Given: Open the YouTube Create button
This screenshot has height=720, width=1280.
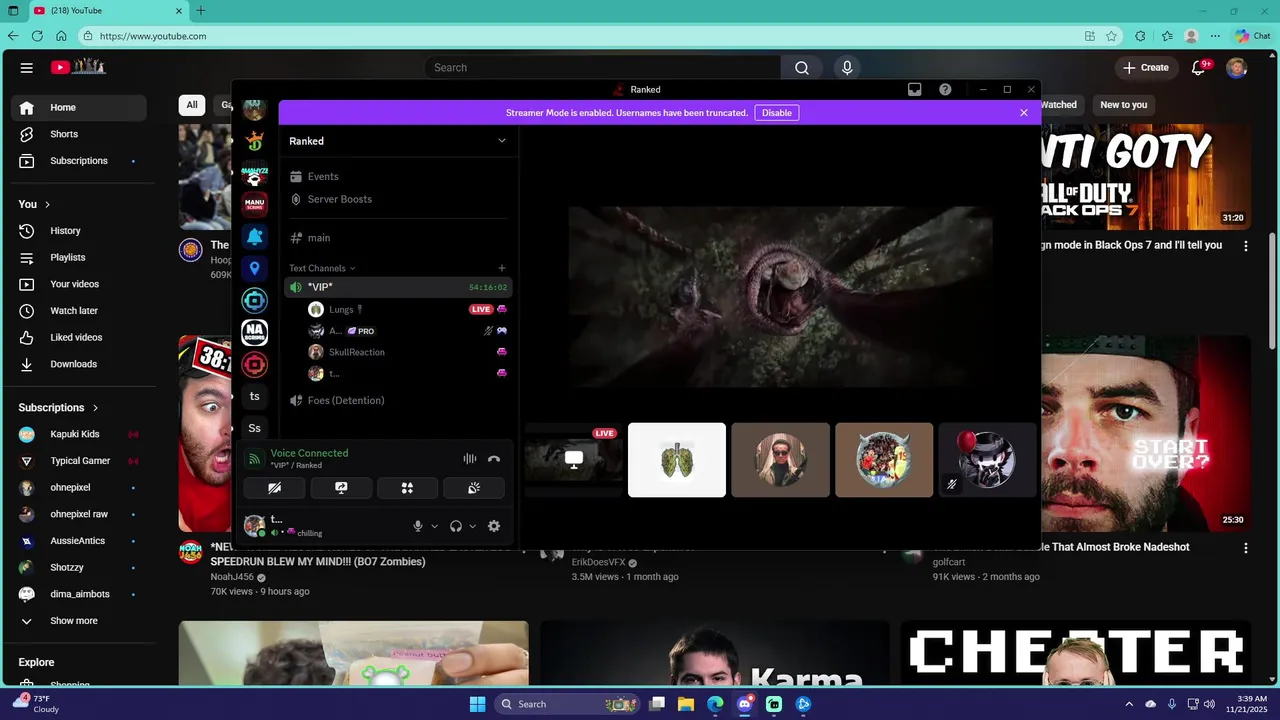Looking at the screenshot, I should (x=1146, y=68).
